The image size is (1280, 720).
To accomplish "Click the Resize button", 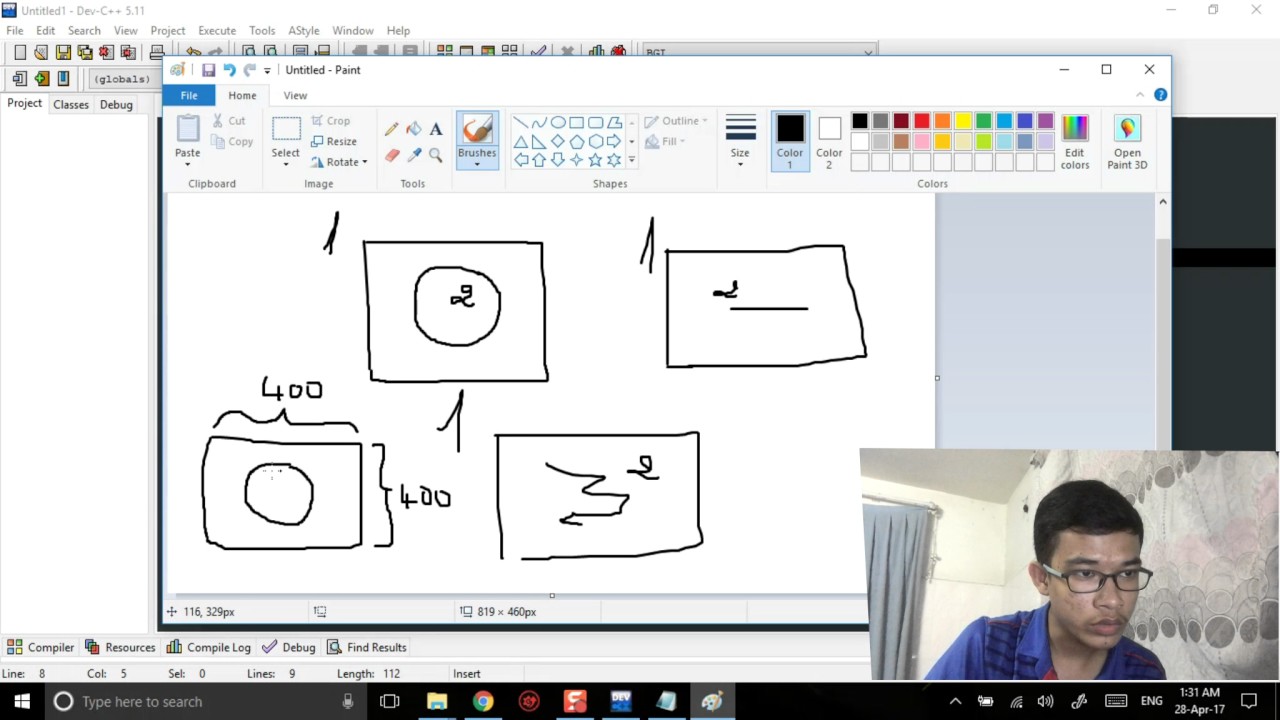I will click(333, 142).
